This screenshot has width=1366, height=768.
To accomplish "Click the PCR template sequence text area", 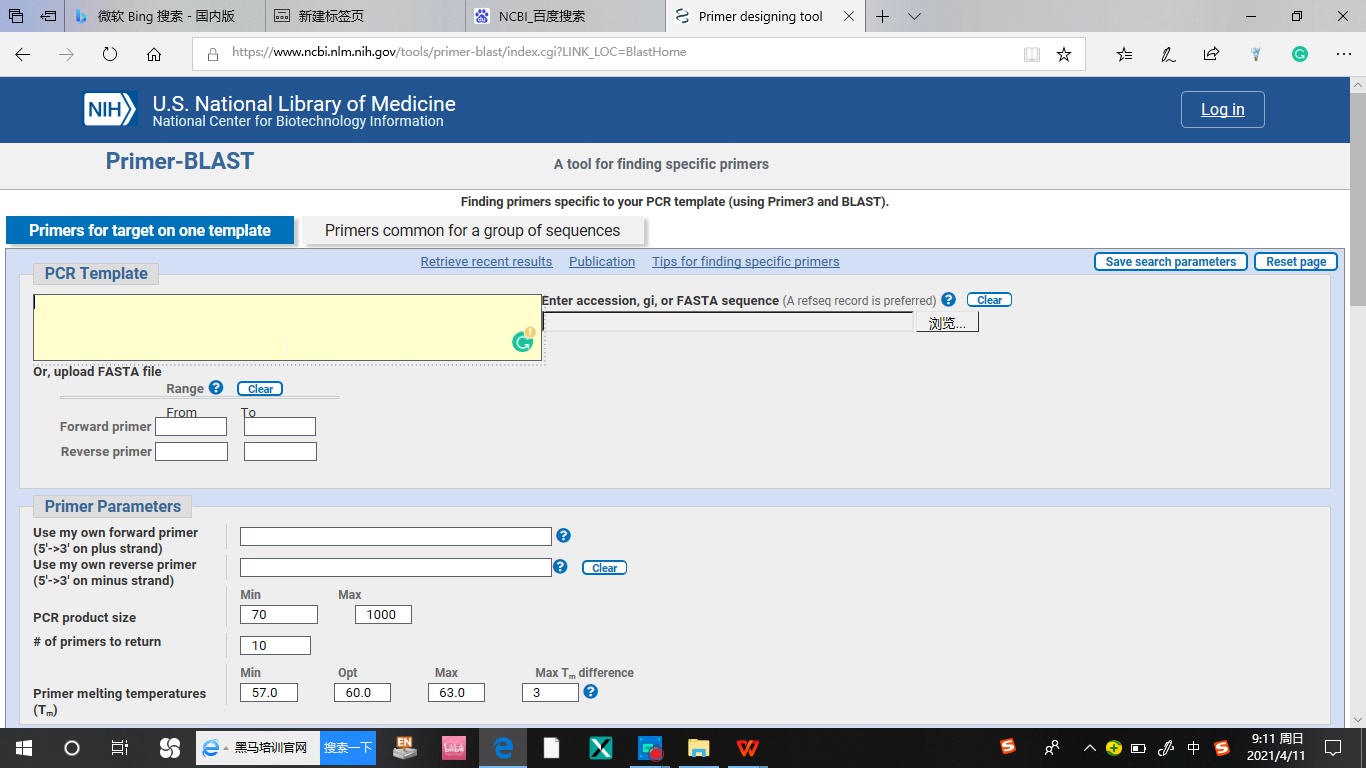I will 287,327.
